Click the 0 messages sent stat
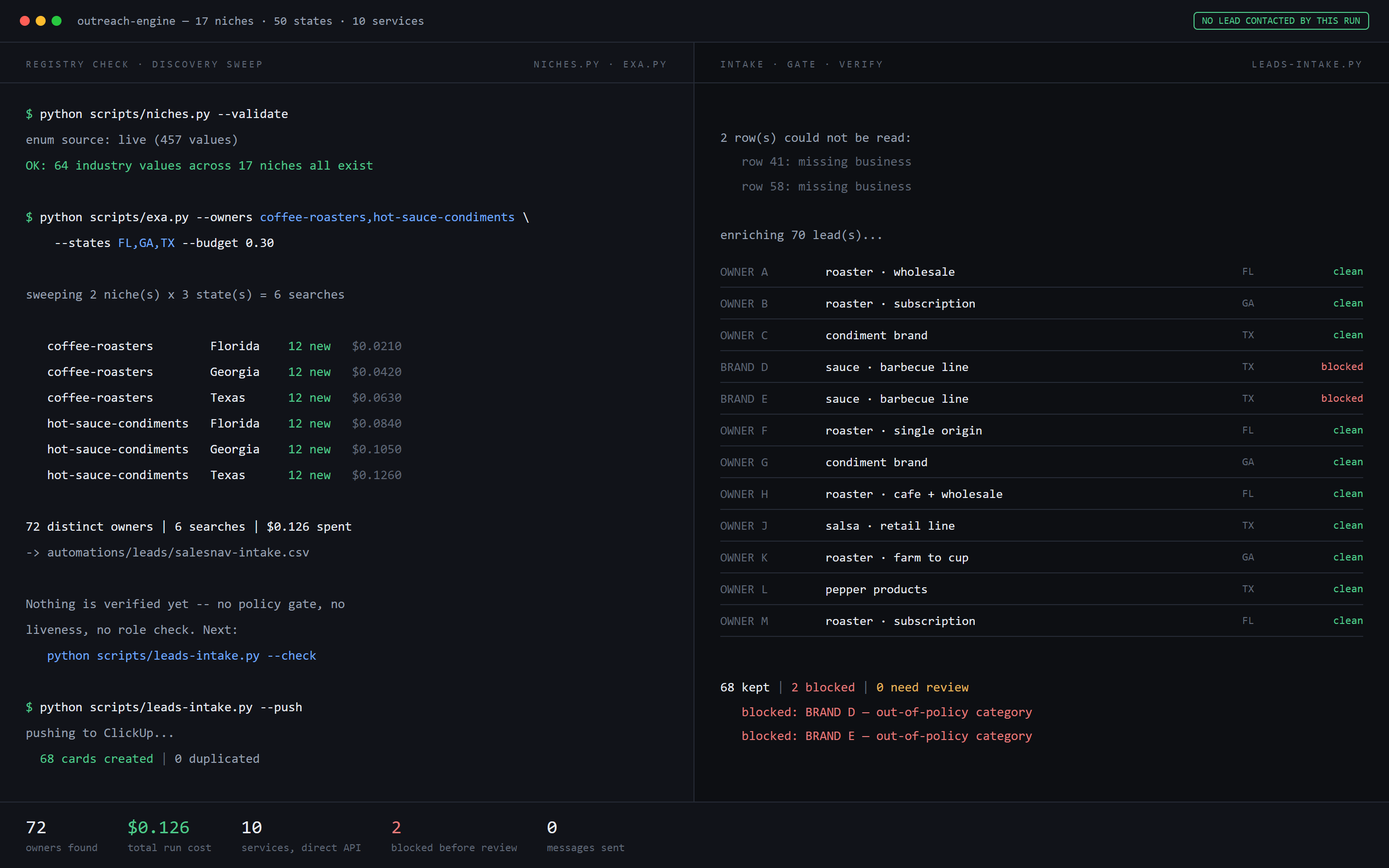This screenshot has width=1389, height=868. 585,835
